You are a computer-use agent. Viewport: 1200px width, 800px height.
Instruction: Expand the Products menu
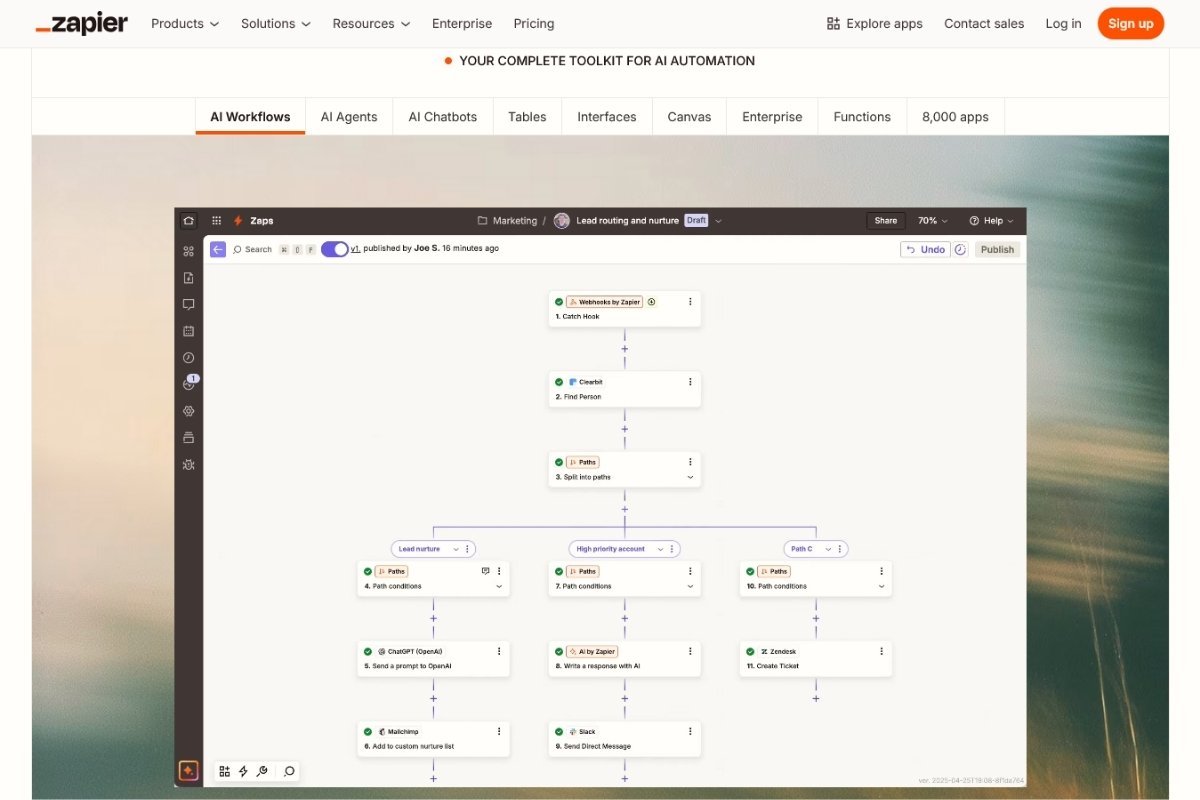185,23
